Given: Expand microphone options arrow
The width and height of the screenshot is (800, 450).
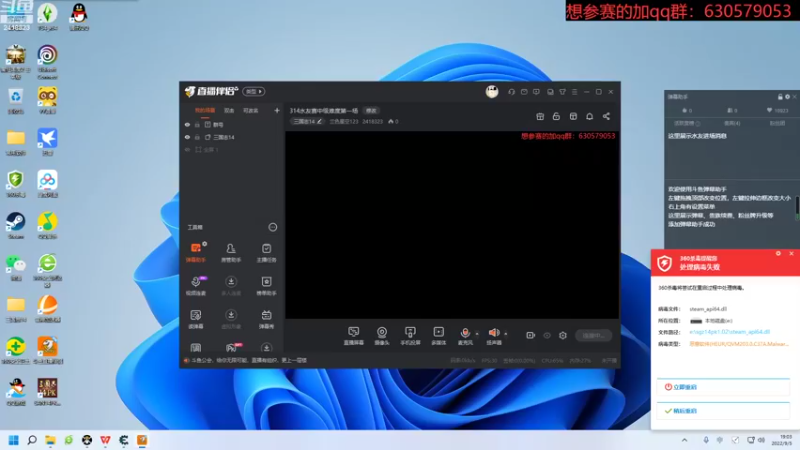Looking at the screenshot, I should click(477, 334).
